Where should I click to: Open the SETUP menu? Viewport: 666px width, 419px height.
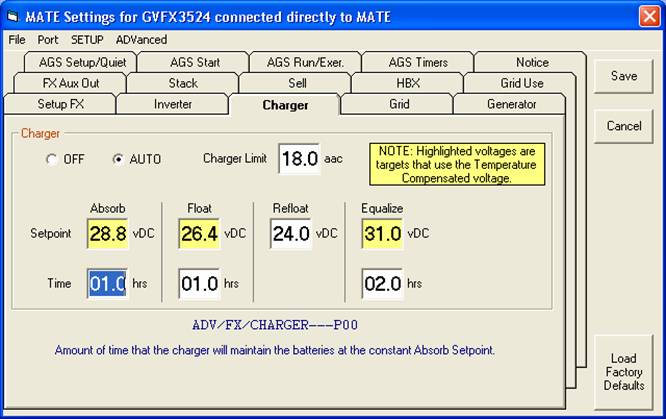pos(87,40)
